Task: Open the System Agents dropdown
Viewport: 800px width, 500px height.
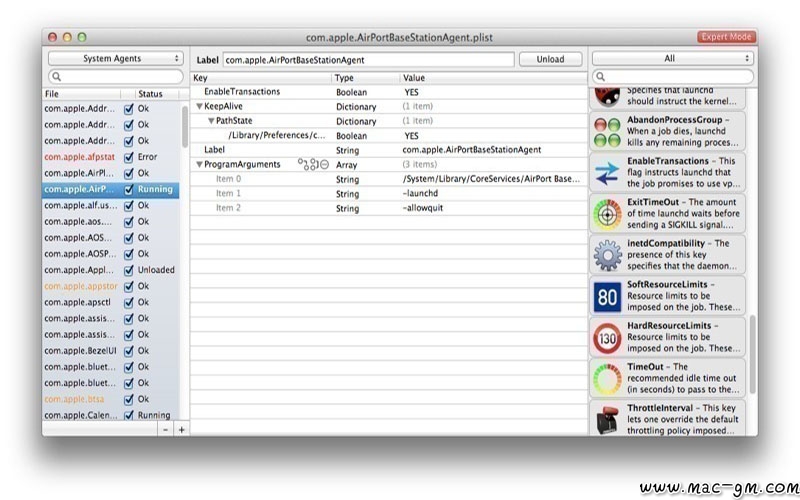Action: (x=115, y=59)
